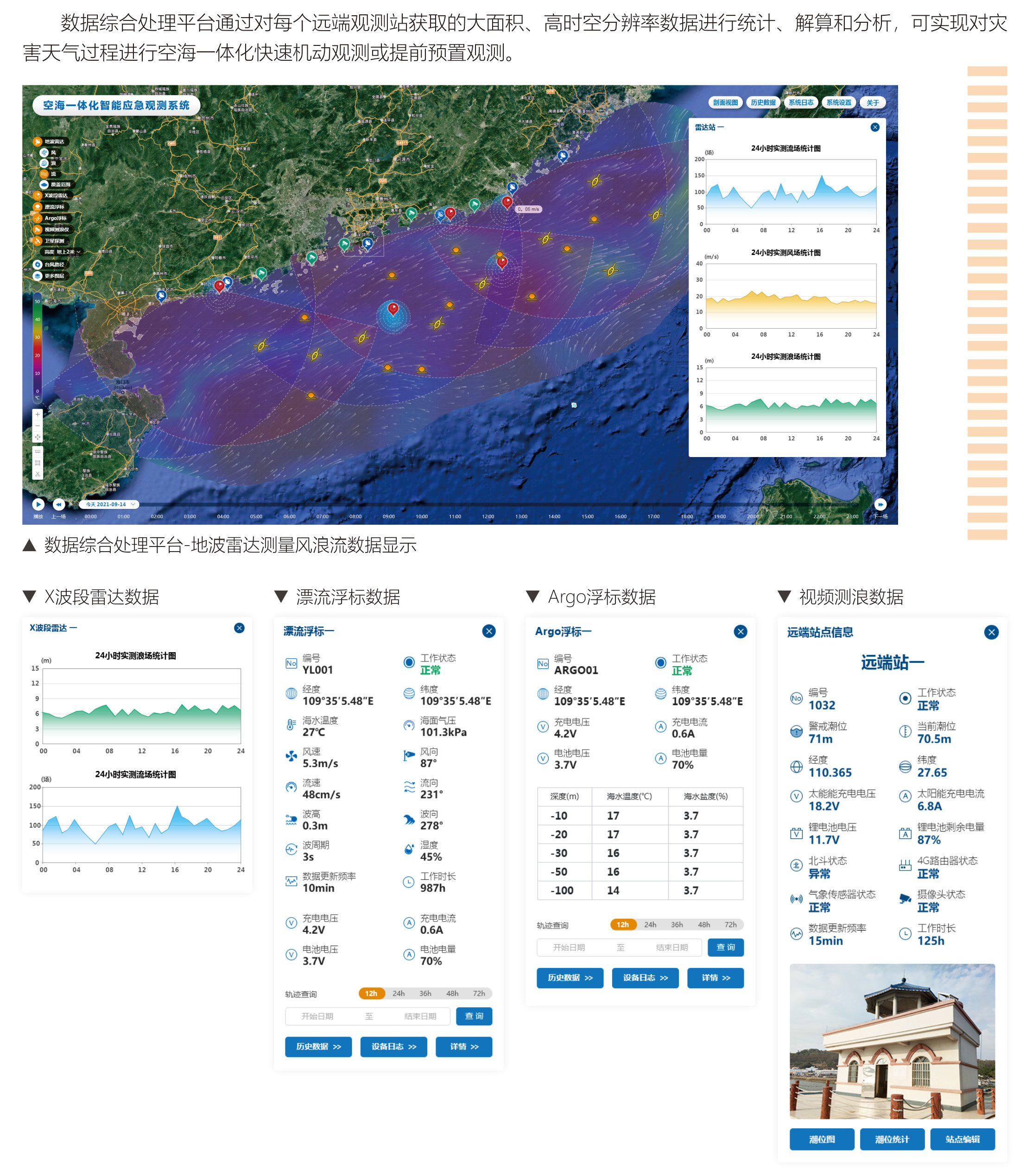Click the 更多图层 more layers icon
Viewport: 1026px width, 1176px height.
point(38,276)
